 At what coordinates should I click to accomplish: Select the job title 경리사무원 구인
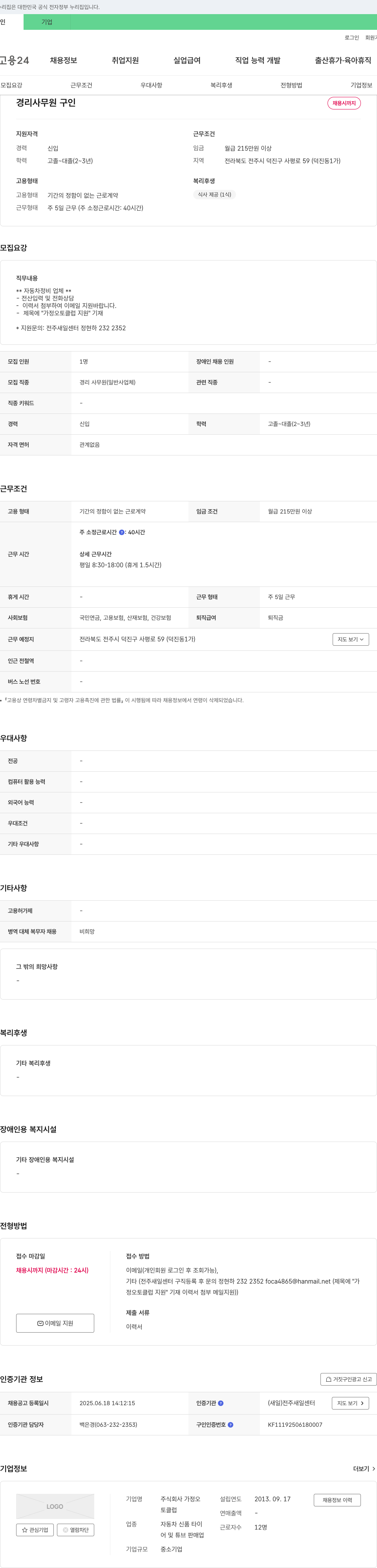[46, 103]
